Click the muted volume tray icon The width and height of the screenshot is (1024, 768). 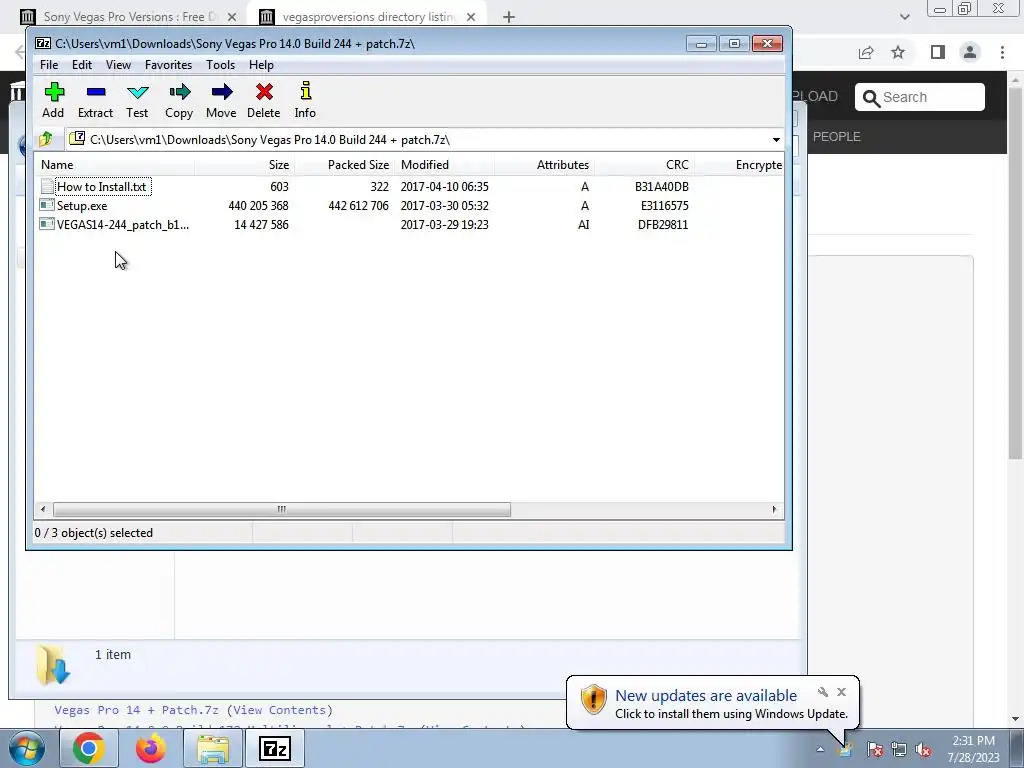pyautogui.click(x=923, y=750)
